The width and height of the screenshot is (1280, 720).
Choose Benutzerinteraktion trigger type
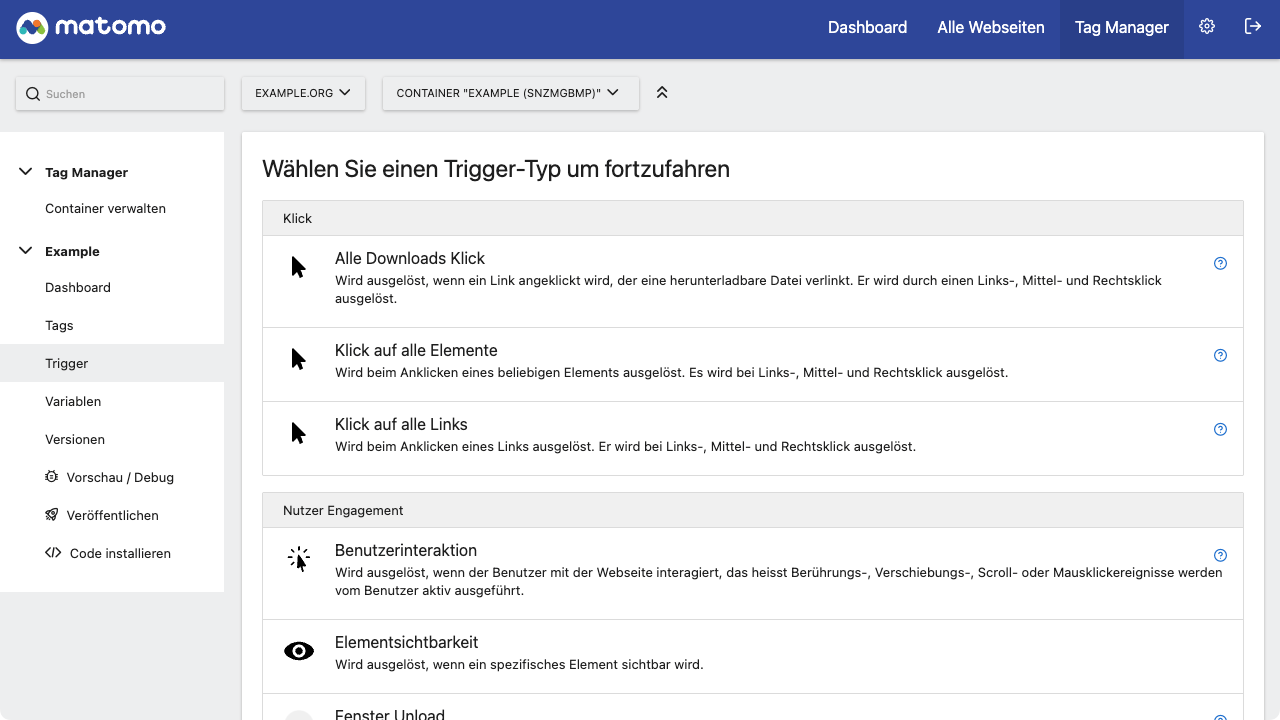point(753,574)
